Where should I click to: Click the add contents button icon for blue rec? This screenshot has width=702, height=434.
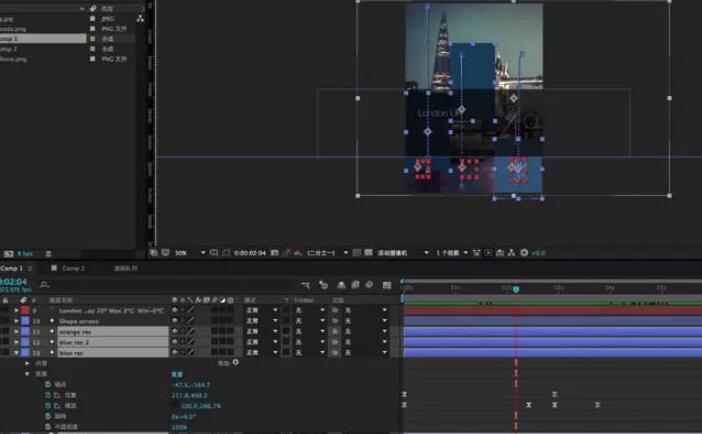point(236,362)
